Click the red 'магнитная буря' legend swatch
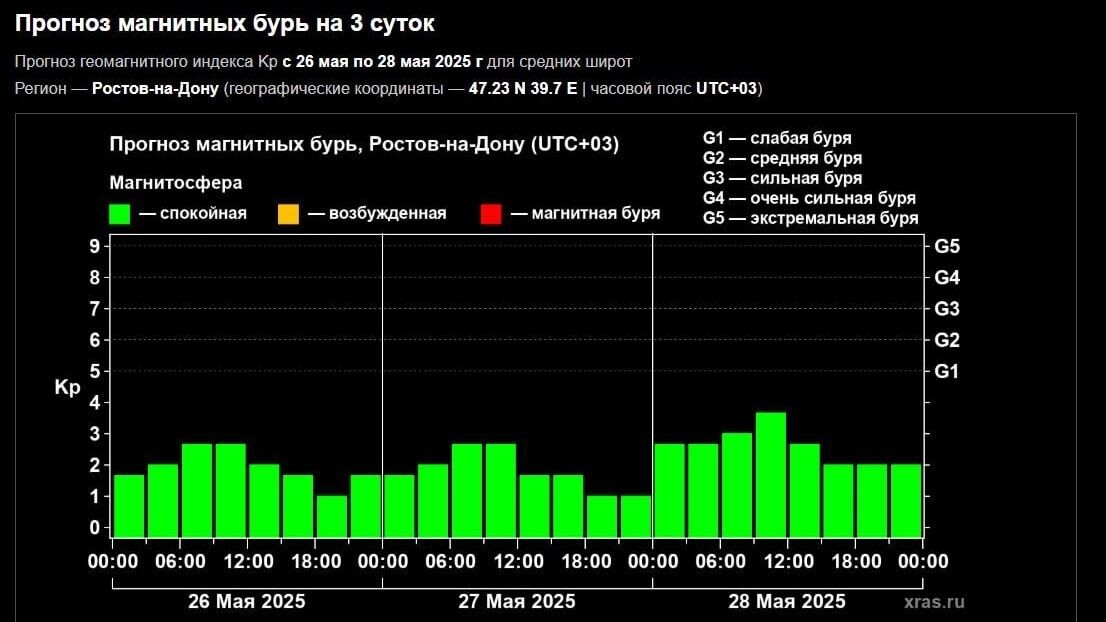1106x622 pixels. pyautogui.click(x=491, y=214)
